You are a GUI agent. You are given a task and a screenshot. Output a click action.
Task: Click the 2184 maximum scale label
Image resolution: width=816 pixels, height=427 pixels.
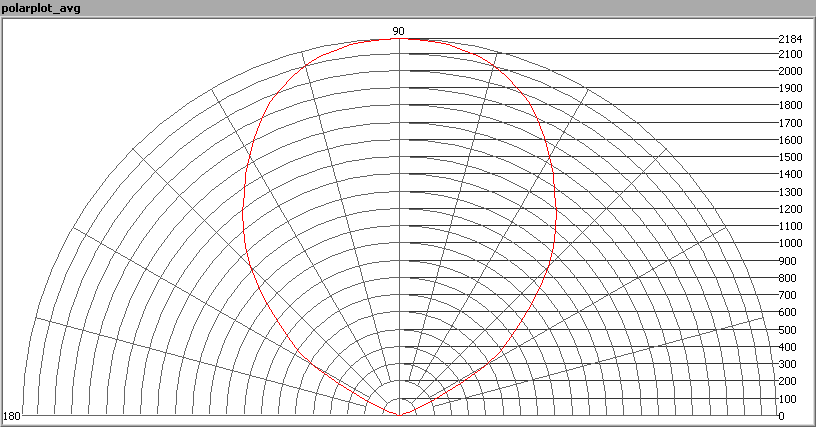pyautogui.click(x=790, y=39)
